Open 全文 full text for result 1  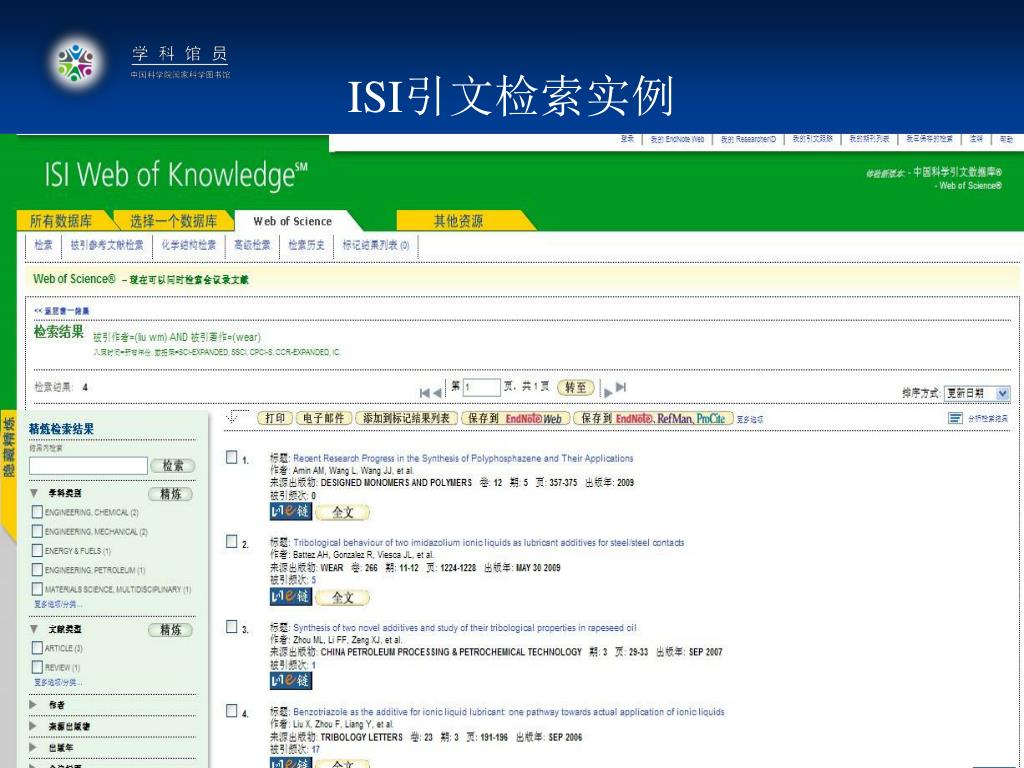(343, 512)
